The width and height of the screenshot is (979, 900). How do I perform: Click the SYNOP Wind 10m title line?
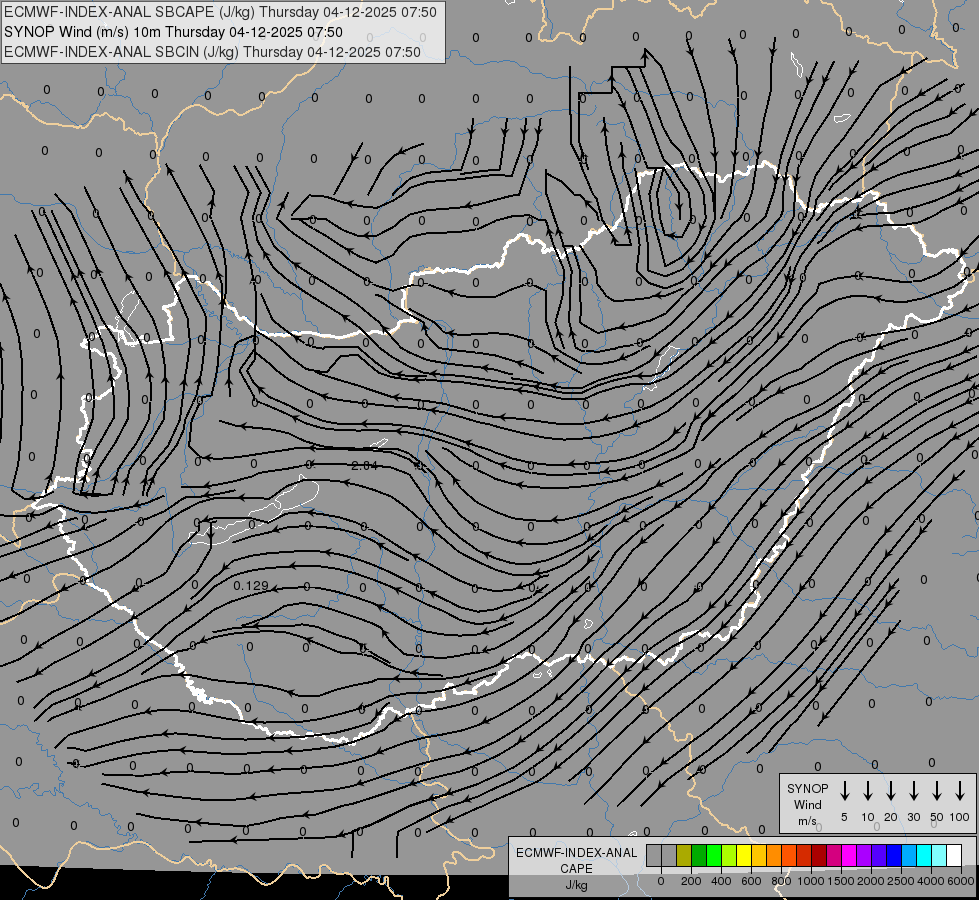coord(174,32)
